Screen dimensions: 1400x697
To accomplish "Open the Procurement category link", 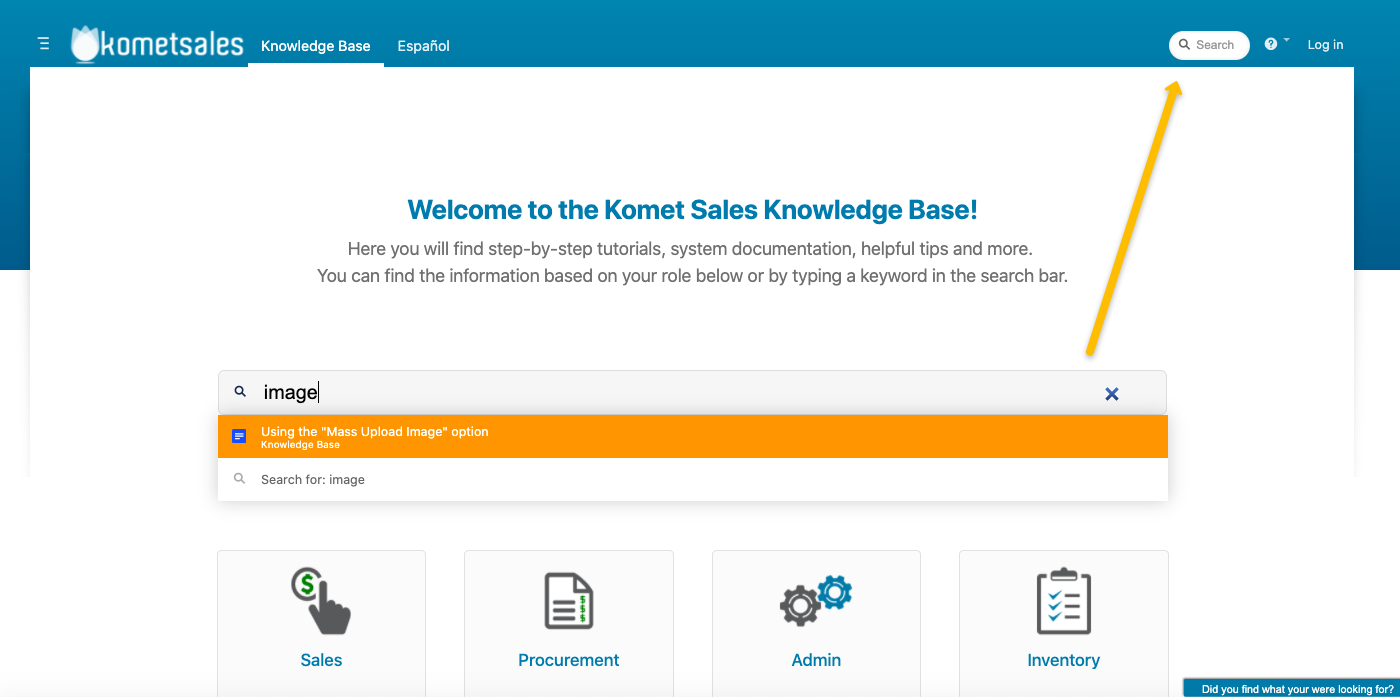I will pyautogui.click(x=569, y=660).
